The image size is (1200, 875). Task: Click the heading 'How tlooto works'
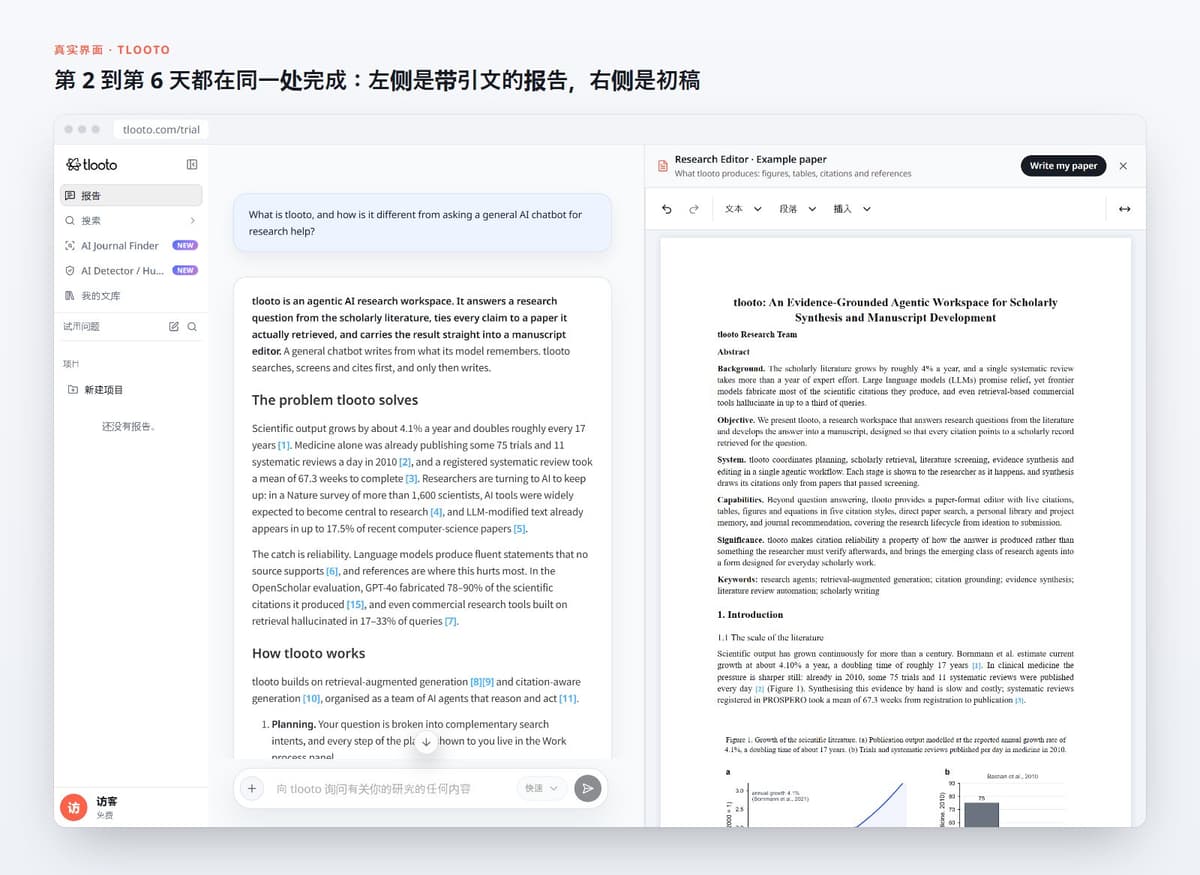coord(308,653)
